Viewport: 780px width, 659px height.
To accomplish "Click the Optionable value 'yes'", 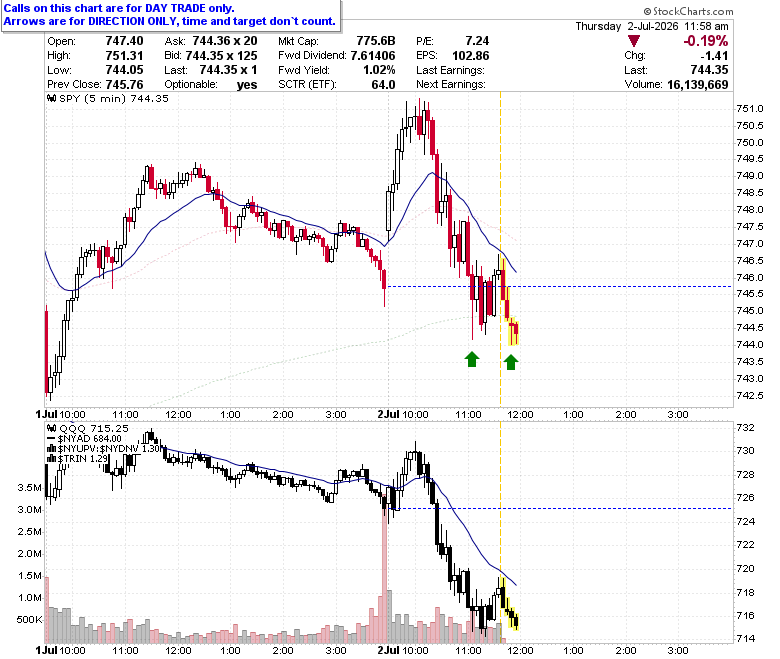I will click(x=247, y=85).
